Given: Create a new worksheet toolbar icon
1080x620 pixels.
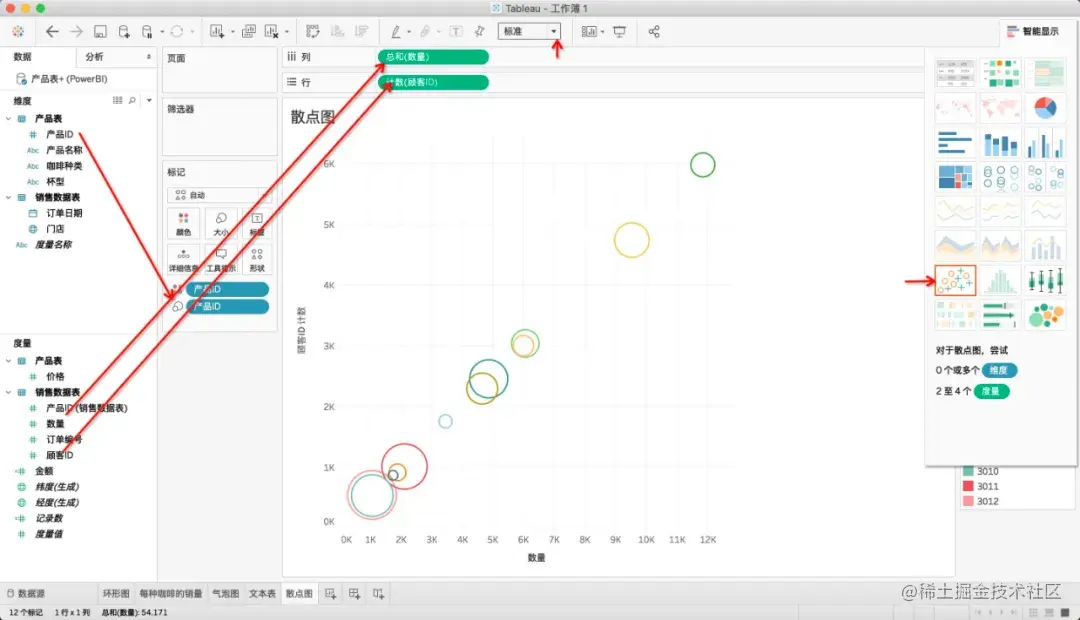Looking at the screenshot, I should (217, 32).
